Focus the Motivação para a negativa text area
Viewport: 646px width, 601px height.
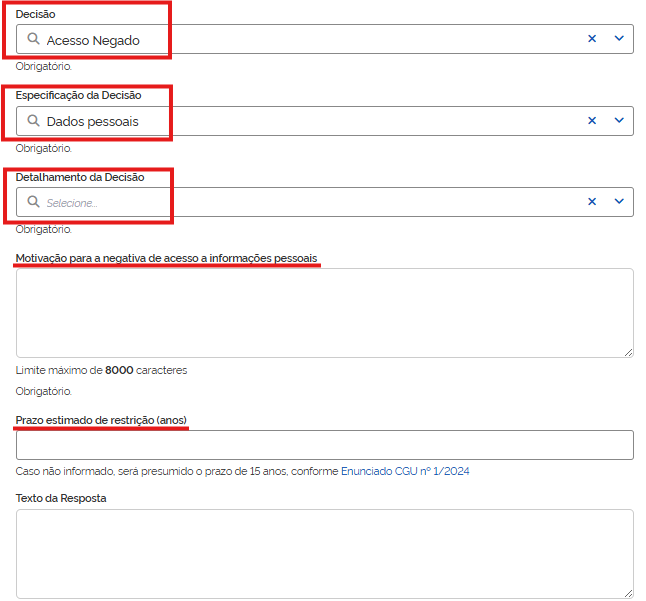(324, 312)
